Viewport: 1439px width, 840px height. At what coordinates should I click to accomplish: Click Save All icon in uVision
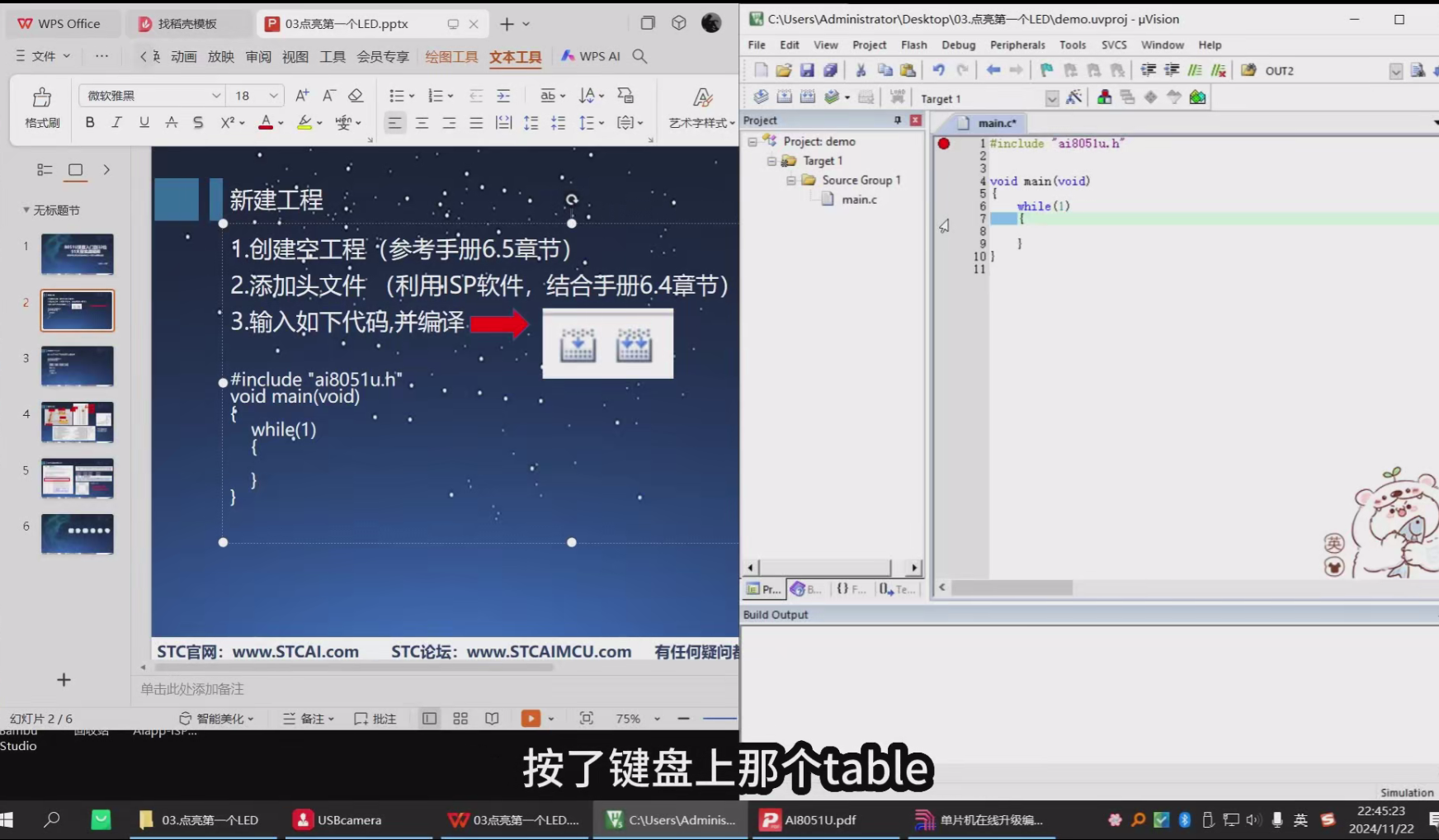tap(830, 70)
